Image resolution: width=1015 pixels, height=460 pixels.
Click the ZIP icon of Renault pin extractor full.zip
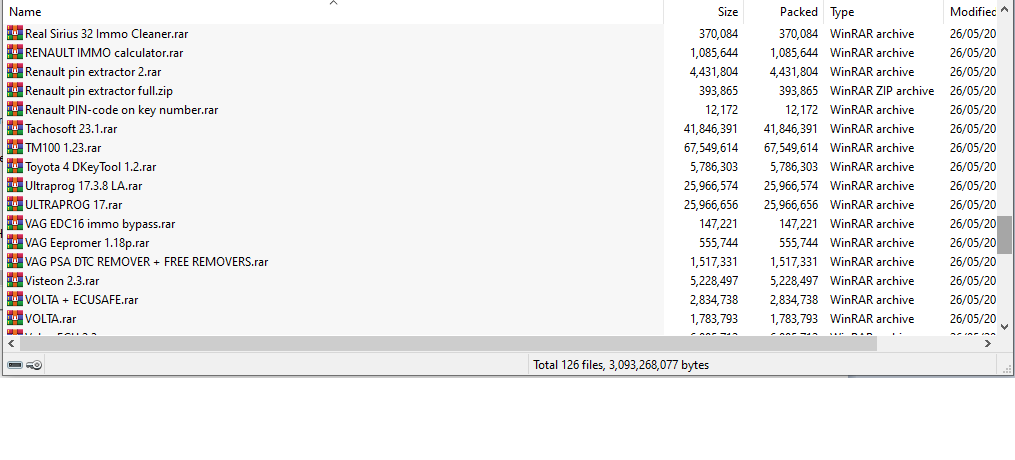click(15, 91)
